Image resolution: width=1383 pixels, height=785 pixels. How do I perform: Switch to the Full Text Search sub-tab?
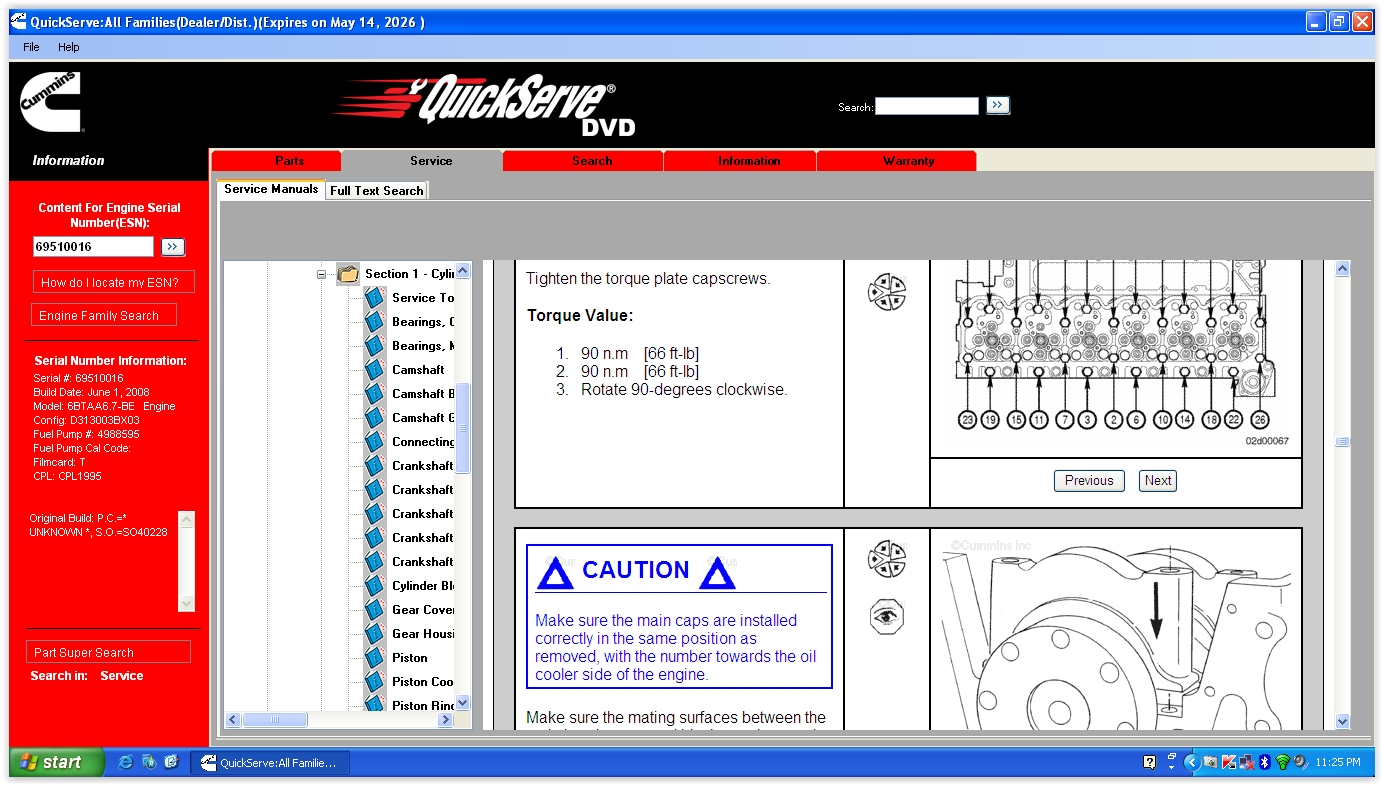pos(377,190)
